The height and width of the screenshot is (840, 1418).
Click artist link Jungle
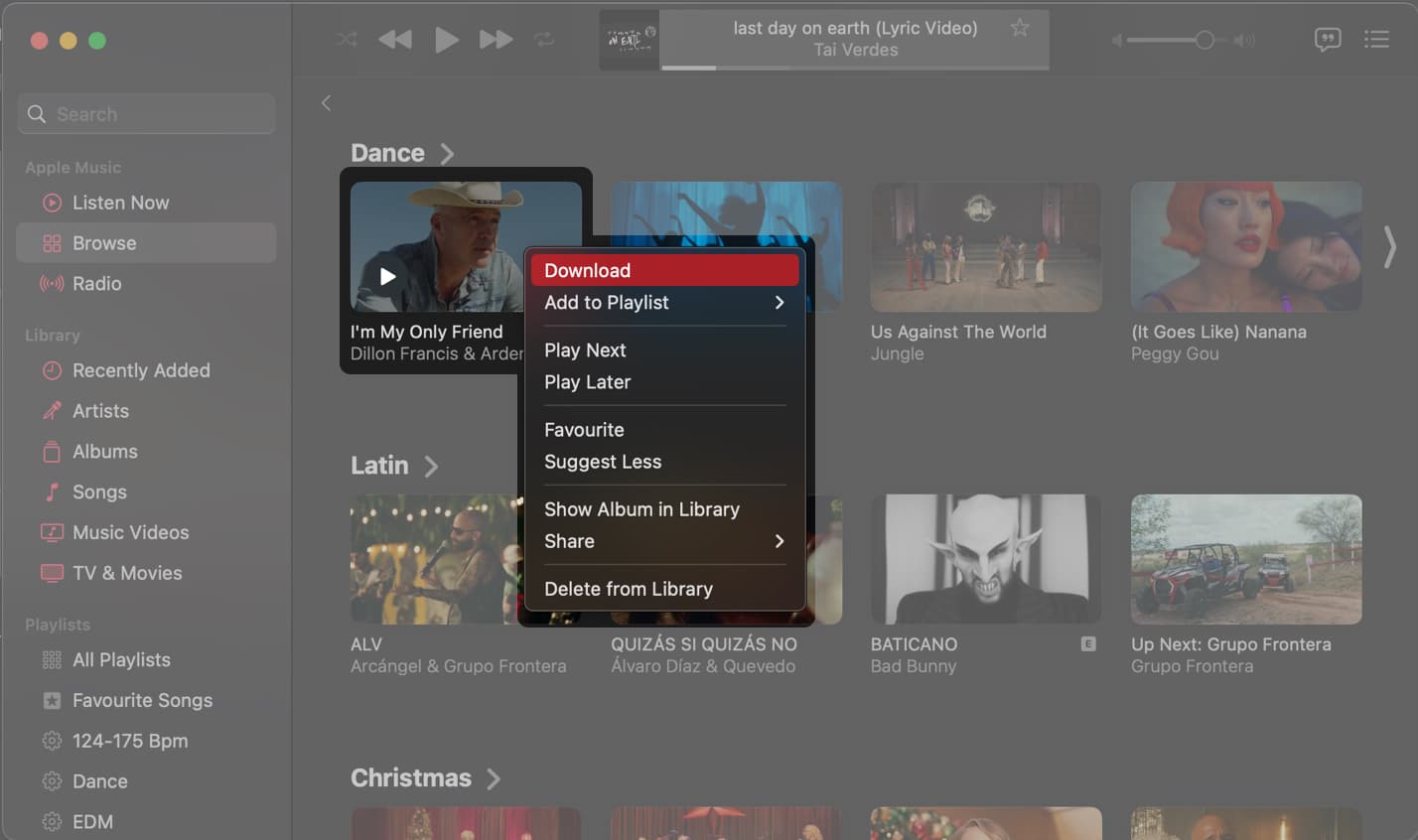[898, 354]
